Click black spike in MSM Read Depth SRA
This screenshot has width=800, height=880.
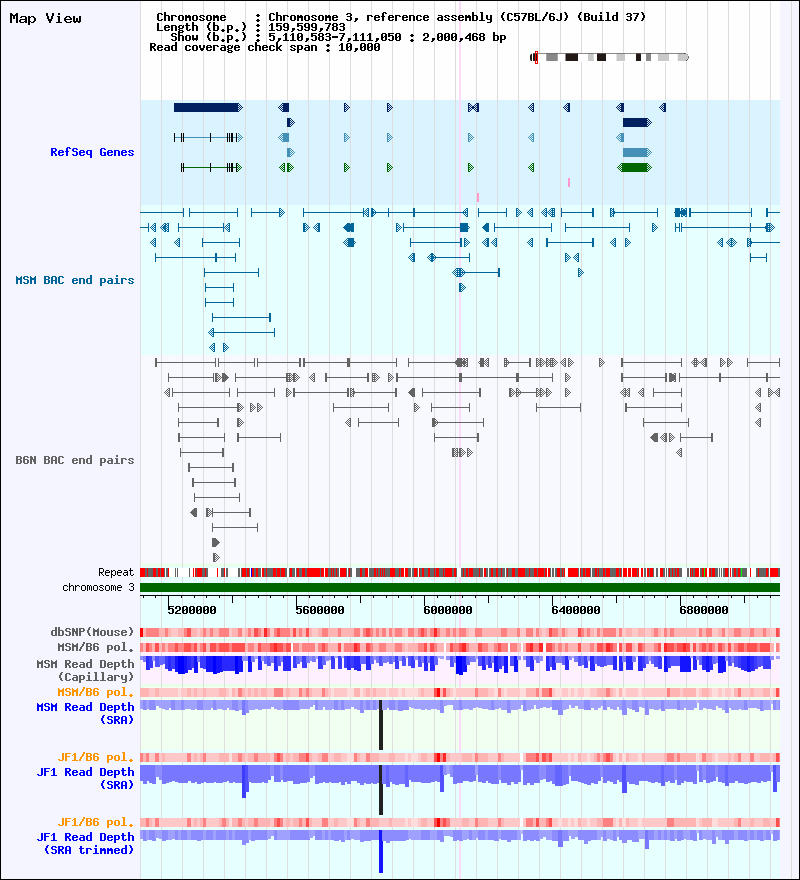pyautogui.click(x=381, y=725)
